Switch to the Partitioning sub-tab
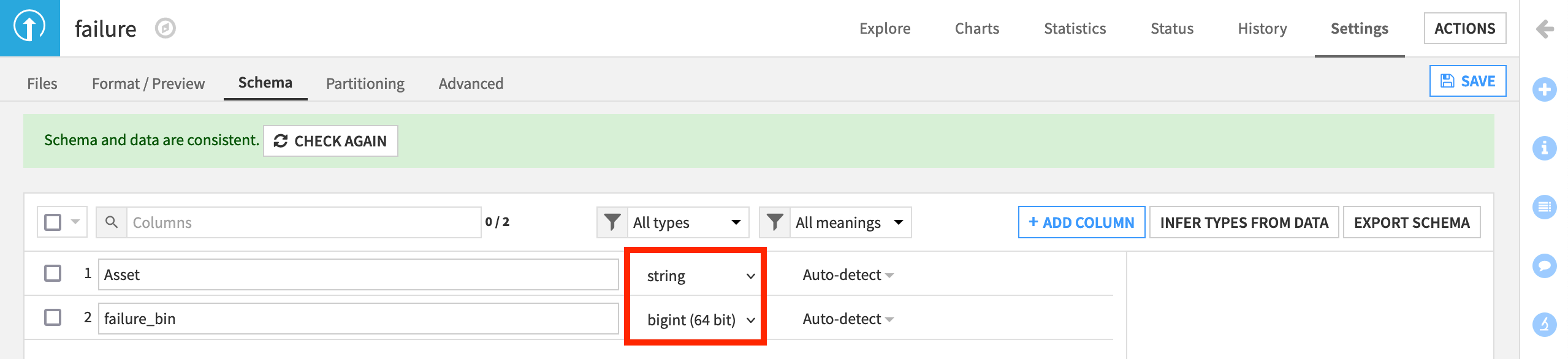 pyautogui.click(x=365, y=83)
